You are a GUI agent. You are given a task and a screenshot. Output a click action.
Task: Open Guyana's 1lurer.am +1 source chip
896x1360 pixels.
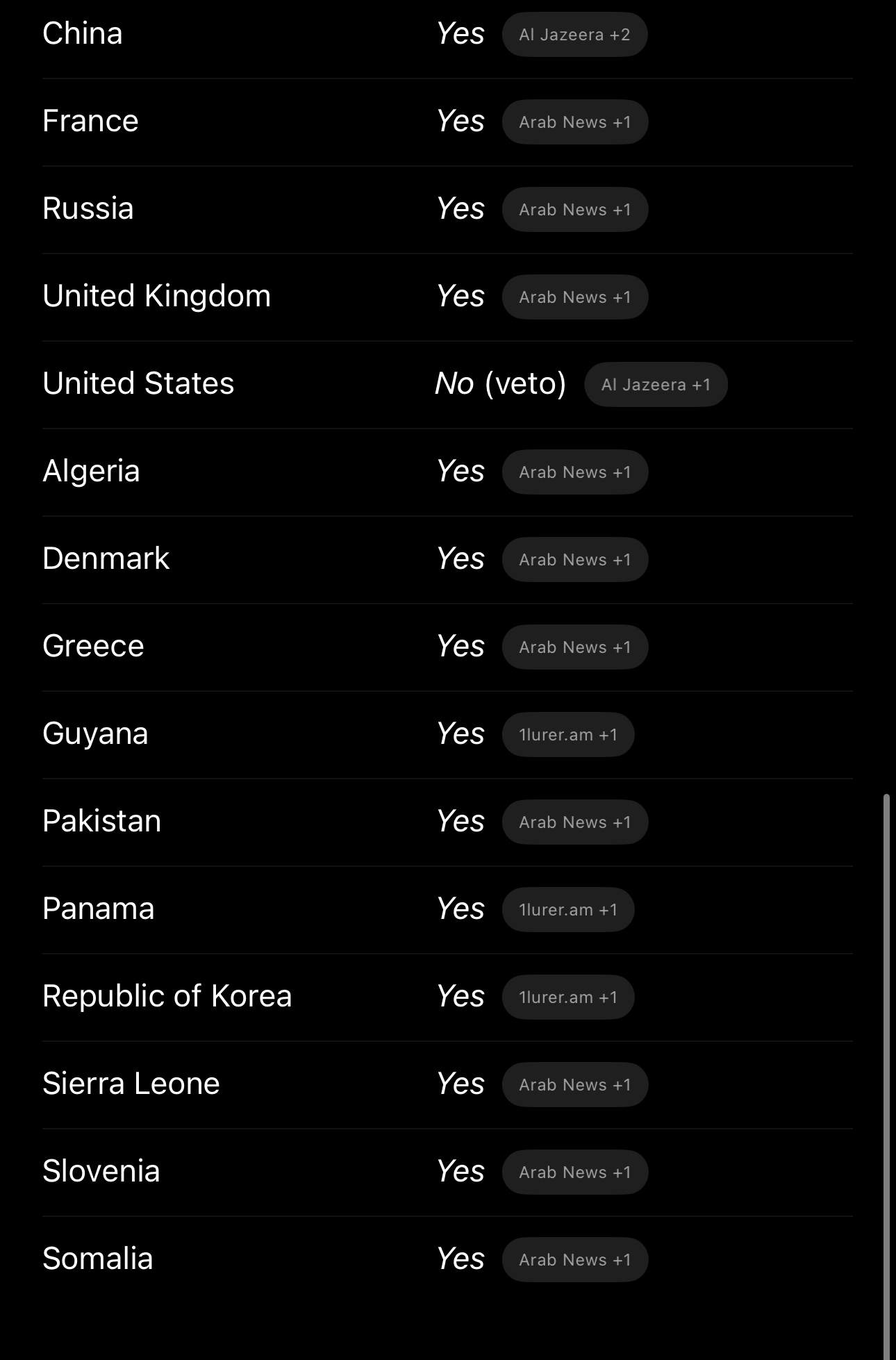tap(568, 735)
